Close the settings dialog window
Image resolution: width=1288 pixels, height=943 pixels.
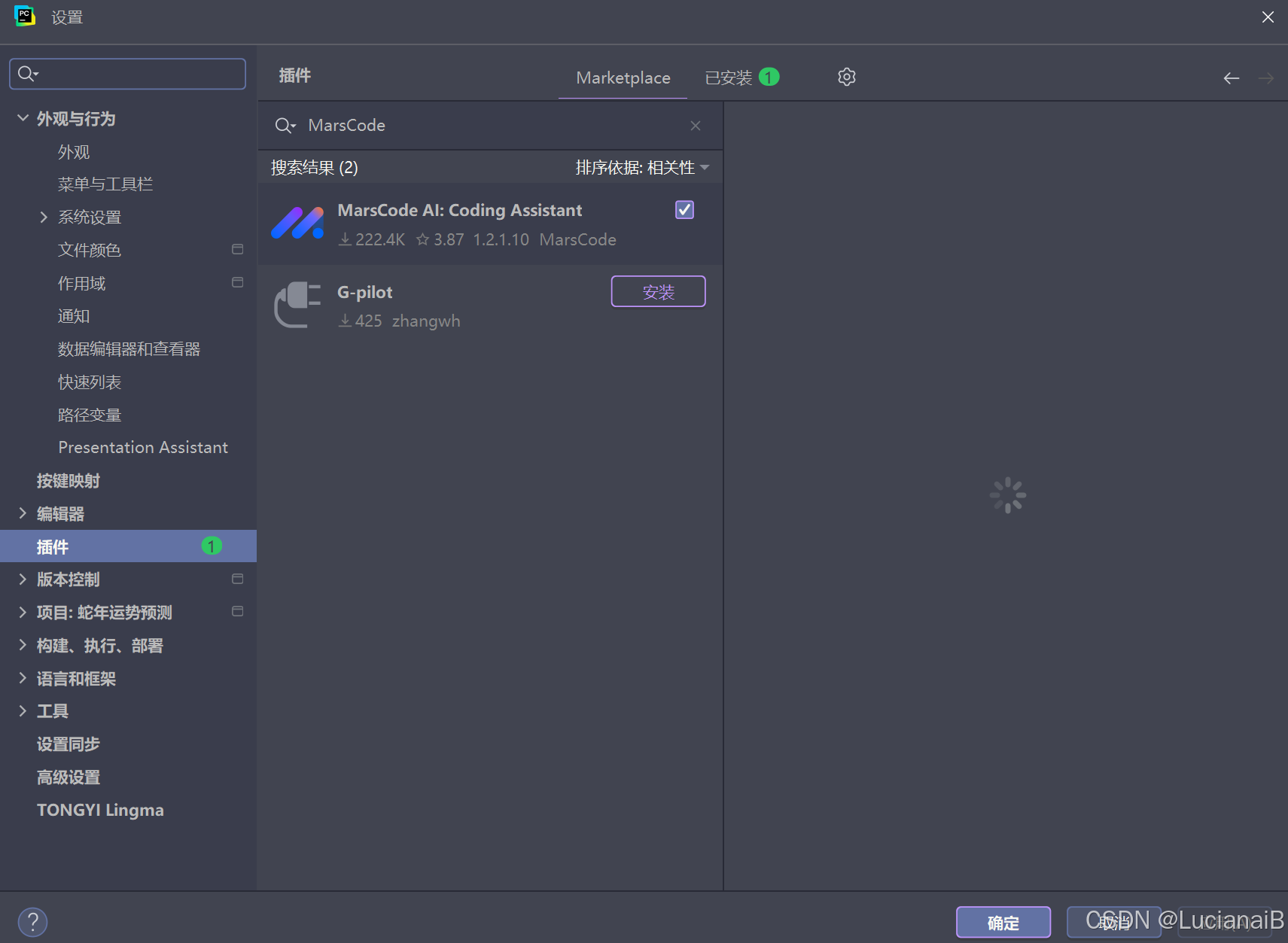click(1268, 17)
